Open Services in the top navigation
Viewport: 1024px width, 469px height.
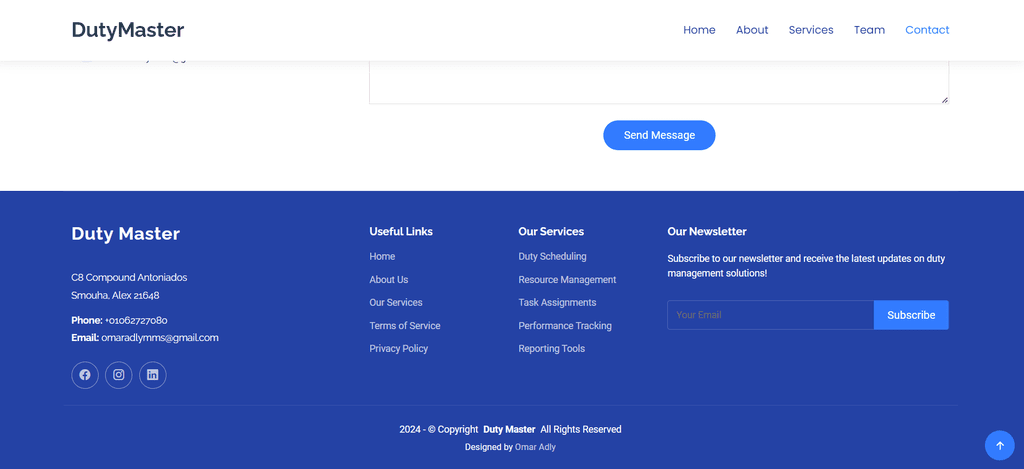tap(810, 30)
